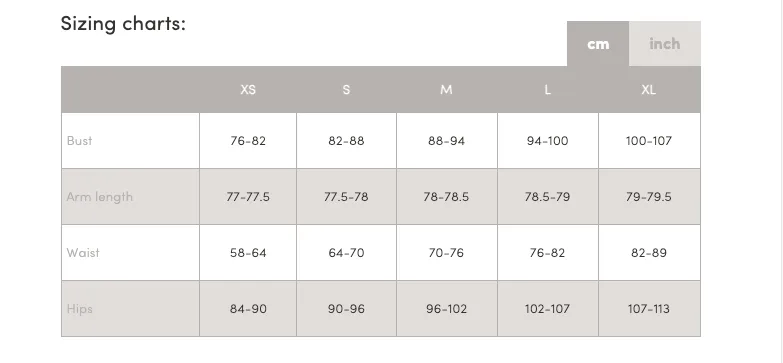
Task: Click the XS bust cell 76-82
Action: (248, 141)
